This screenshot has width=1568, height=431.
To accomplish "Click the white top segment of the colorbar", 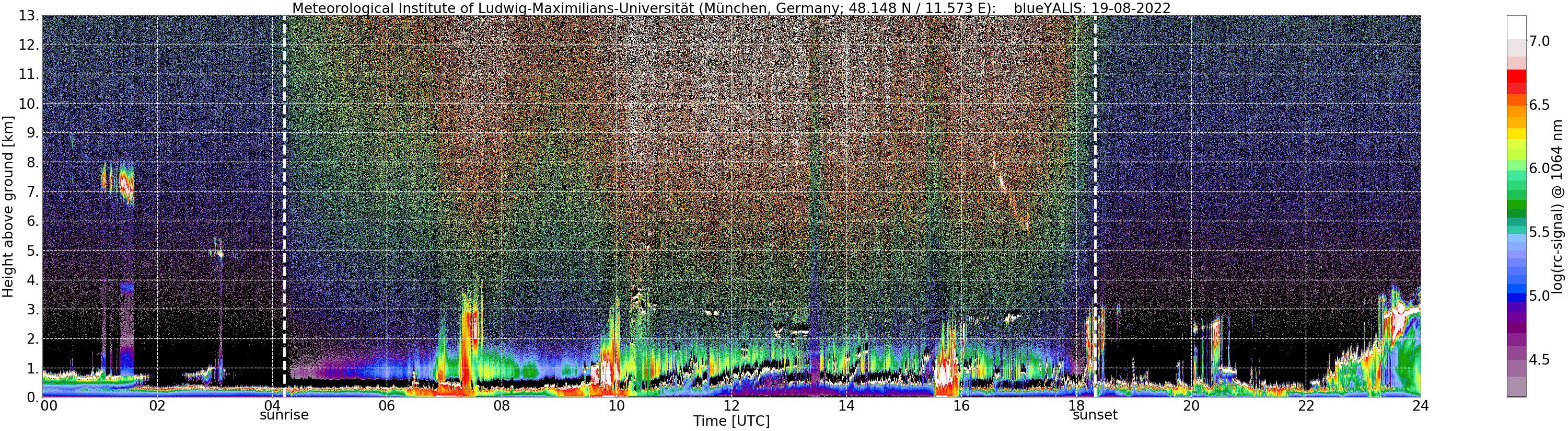I will coord(1516,27).
